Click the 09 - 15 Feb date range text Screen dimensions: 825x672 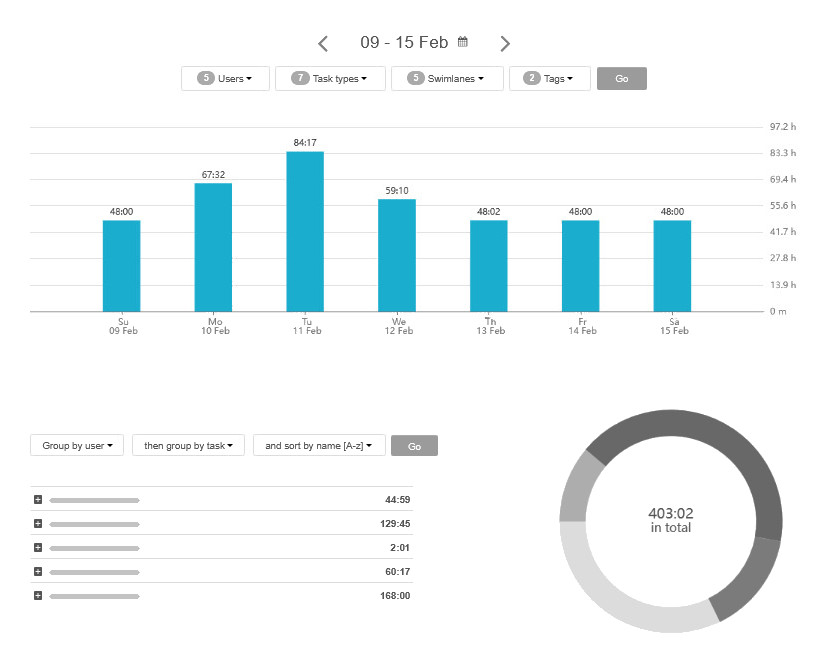(404, 42)
